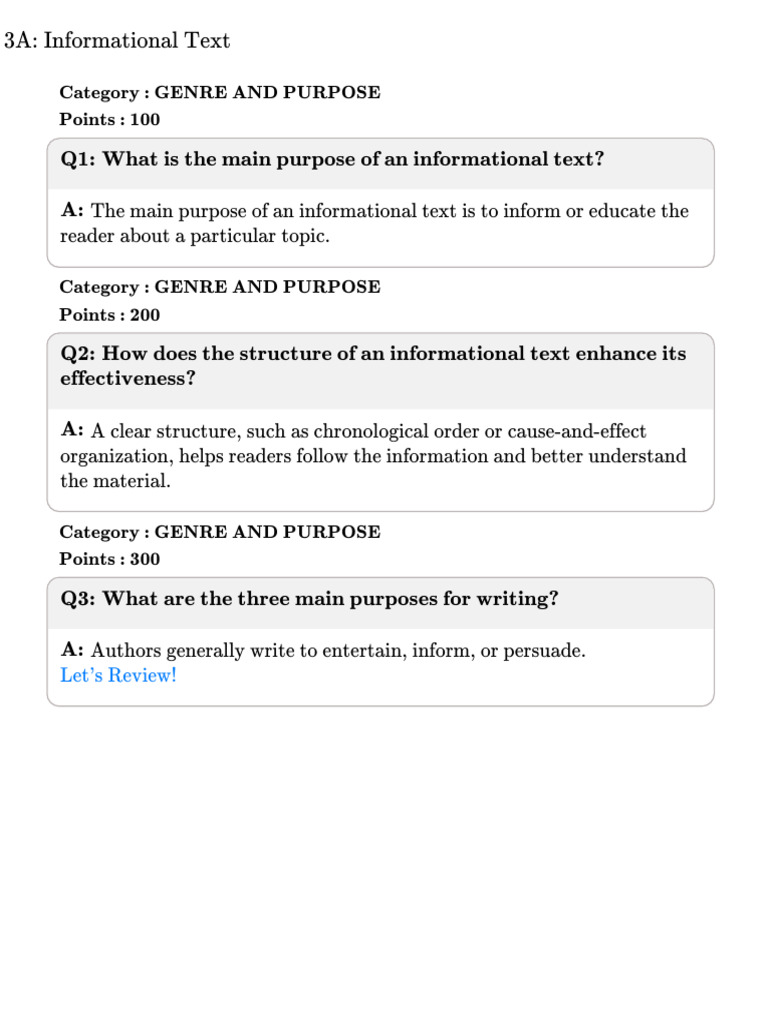Select the Q3 three main purposes question

(x=310, y=598)
